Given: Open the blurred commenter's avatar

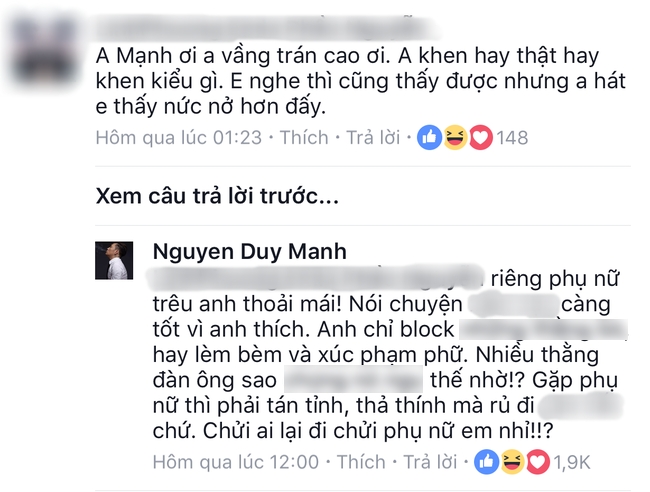Looking at the screenshot, I should point(44,51).
